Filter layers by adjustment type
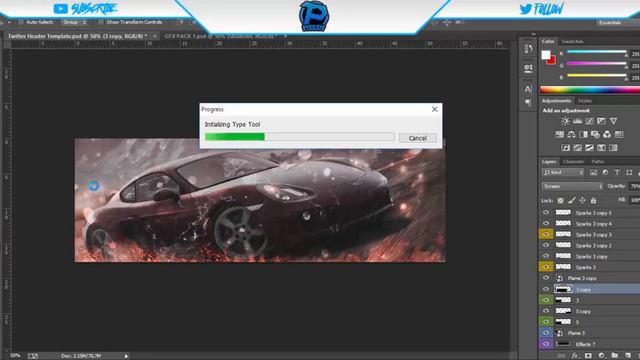Viewport: 640px width, 360px height. tap(605, 173)
